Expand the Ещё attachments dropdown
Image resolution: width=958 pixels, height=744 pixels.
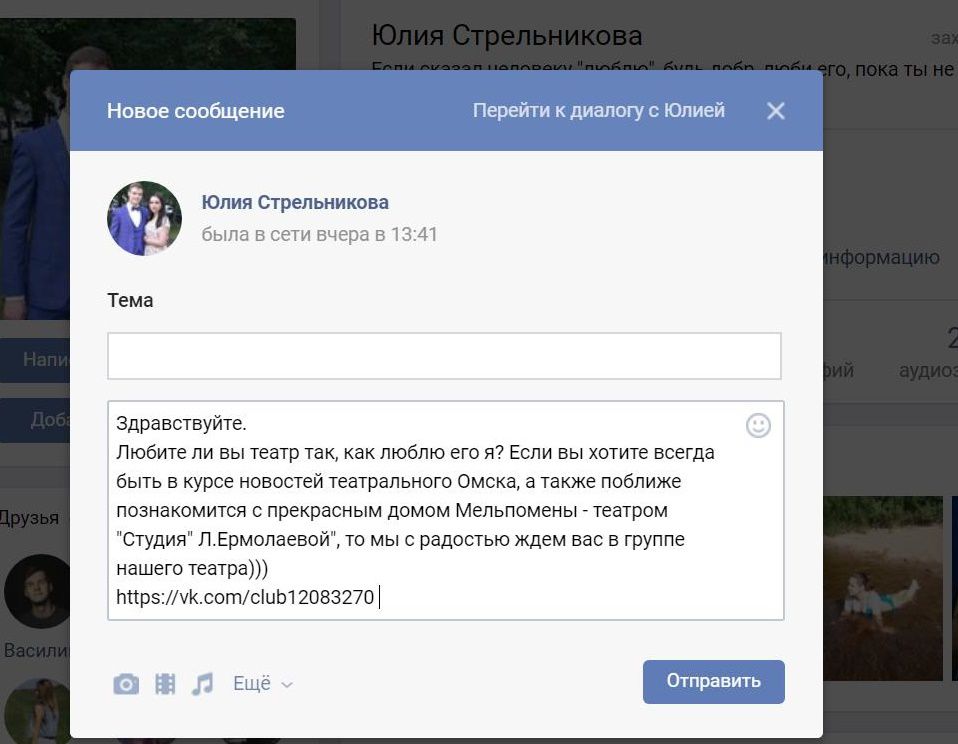click(263, 684)
